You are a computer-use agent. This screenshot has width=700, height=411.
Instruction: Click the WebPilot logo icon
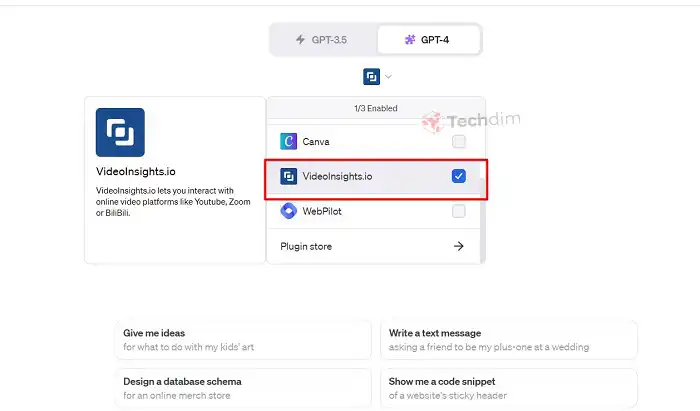[288, 211]
